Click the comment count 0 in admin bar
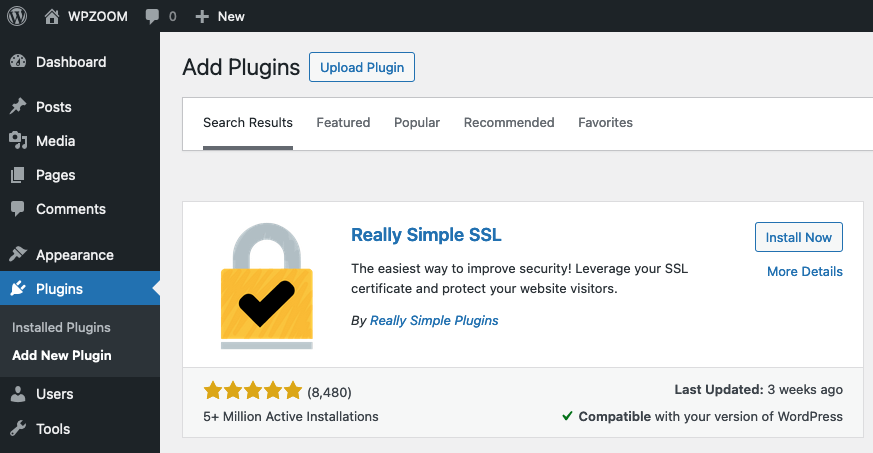Viewport: 873px width, 453px height. point(173,17)
